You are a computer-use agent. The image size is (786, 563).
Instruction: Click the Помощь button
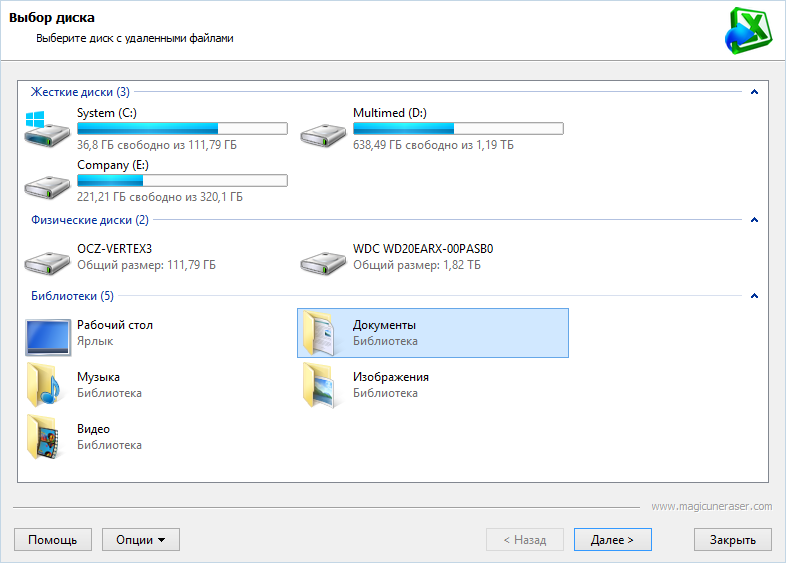[53, 540]
